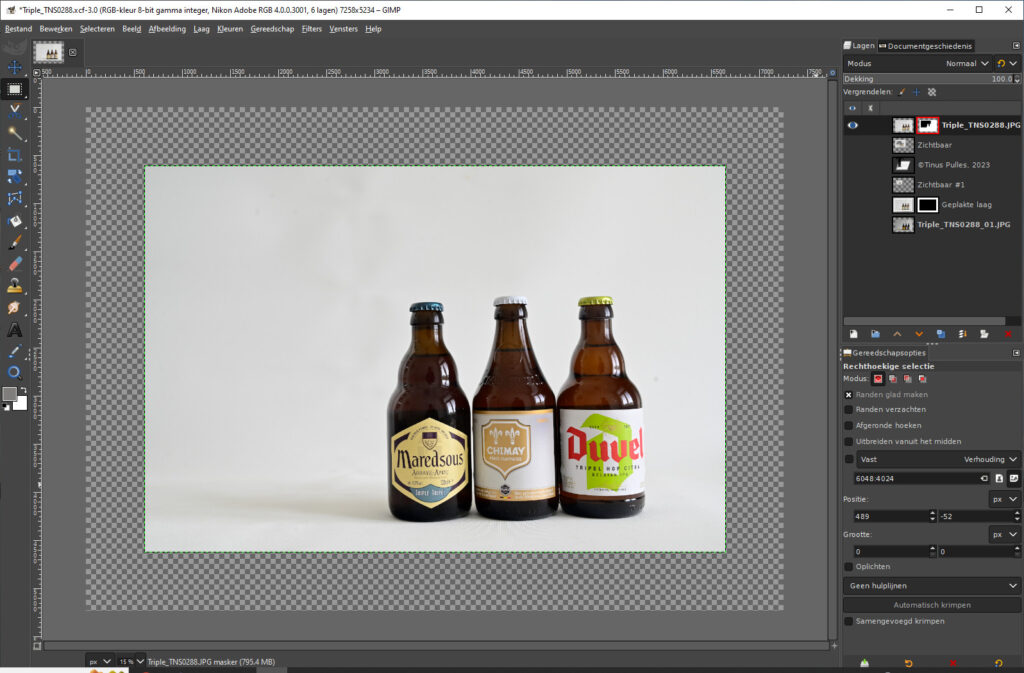Open Bestand menu
Image resolution: width=1024 pixels, height=673 pixels.
pyautogui.click(x=18, y=29)
